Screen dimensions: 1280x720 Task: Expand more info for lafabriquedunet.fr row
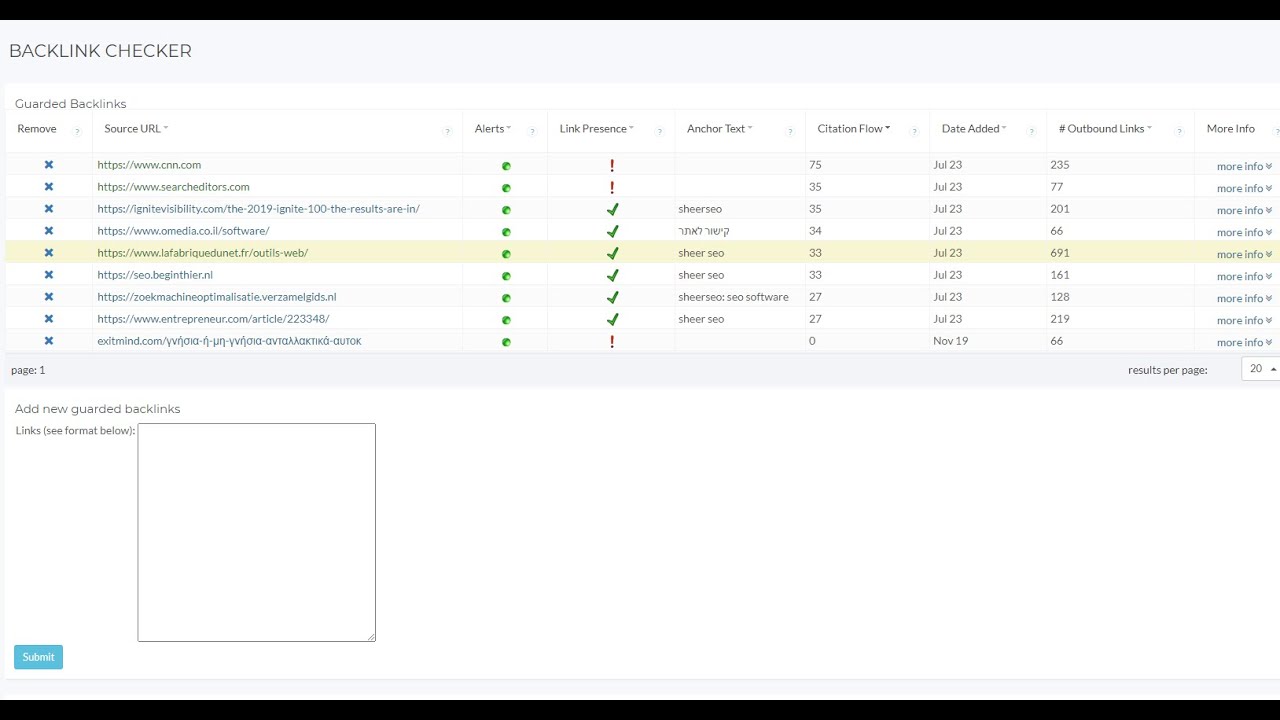[1244, 255]
